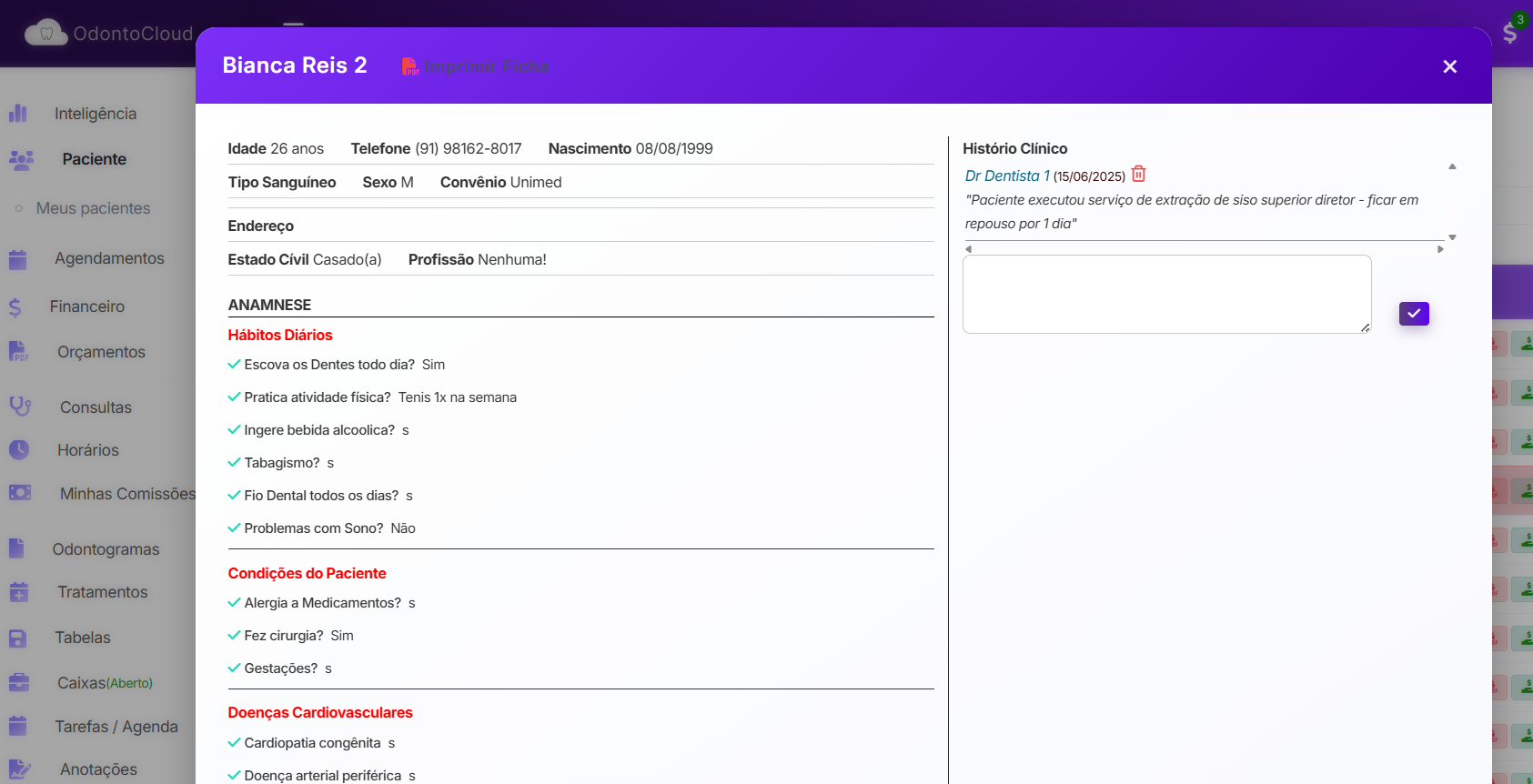The width and height of the screenshot is (1533, 784).
Task: Open the top-right dollar notification icon
Action: pos(1510,33)
